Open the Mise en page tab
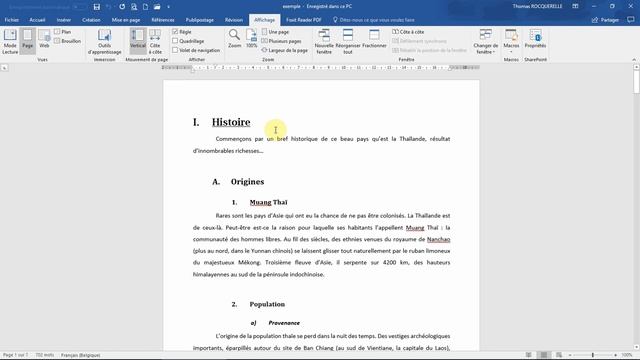This screenshot has height=360, width=640. coord(126,20)
